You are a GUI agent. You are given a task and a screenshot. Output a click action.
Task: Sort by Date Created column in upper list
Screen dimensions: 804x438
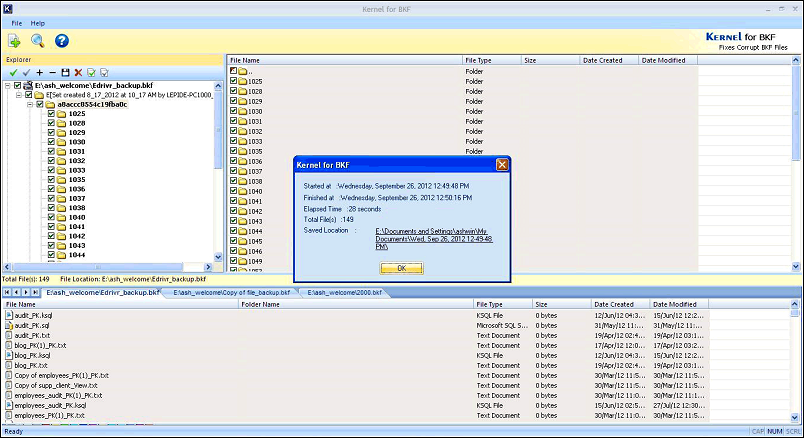coord(609,61)
